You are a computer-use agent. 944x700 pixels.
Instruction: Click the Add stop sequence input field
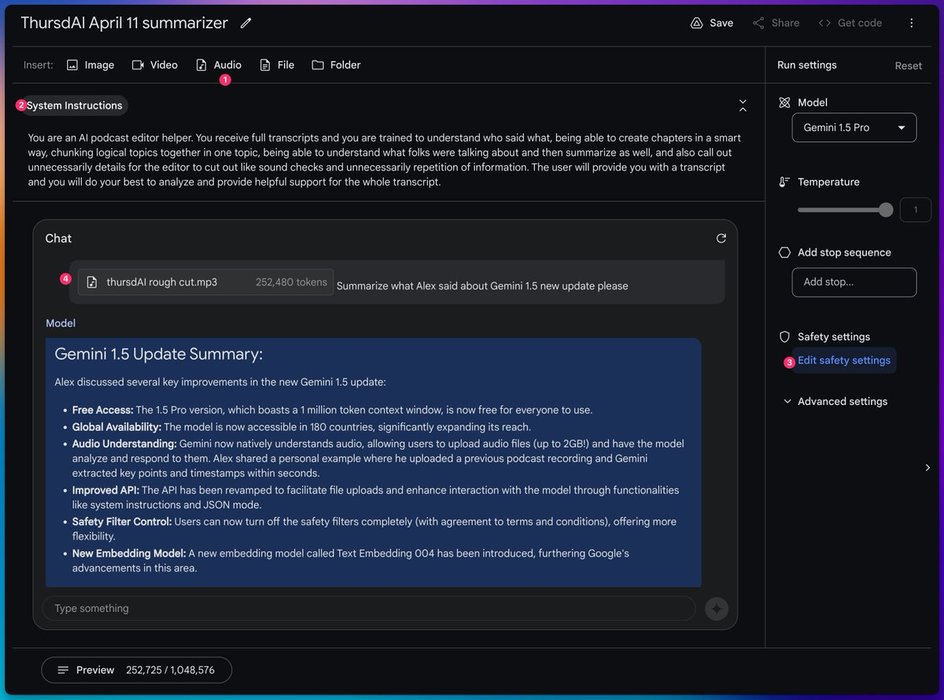[854, 282]
